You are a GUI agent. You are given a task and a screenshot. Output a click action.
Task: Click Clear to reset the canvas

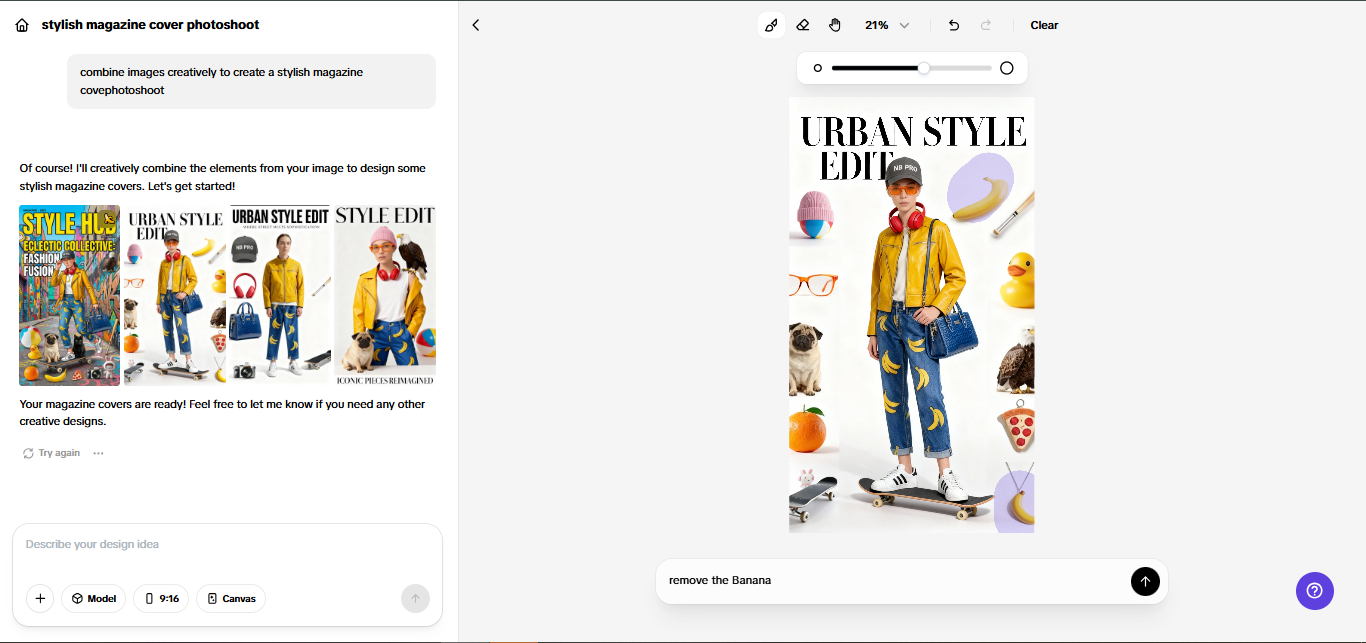click(x=1044, y=25)
